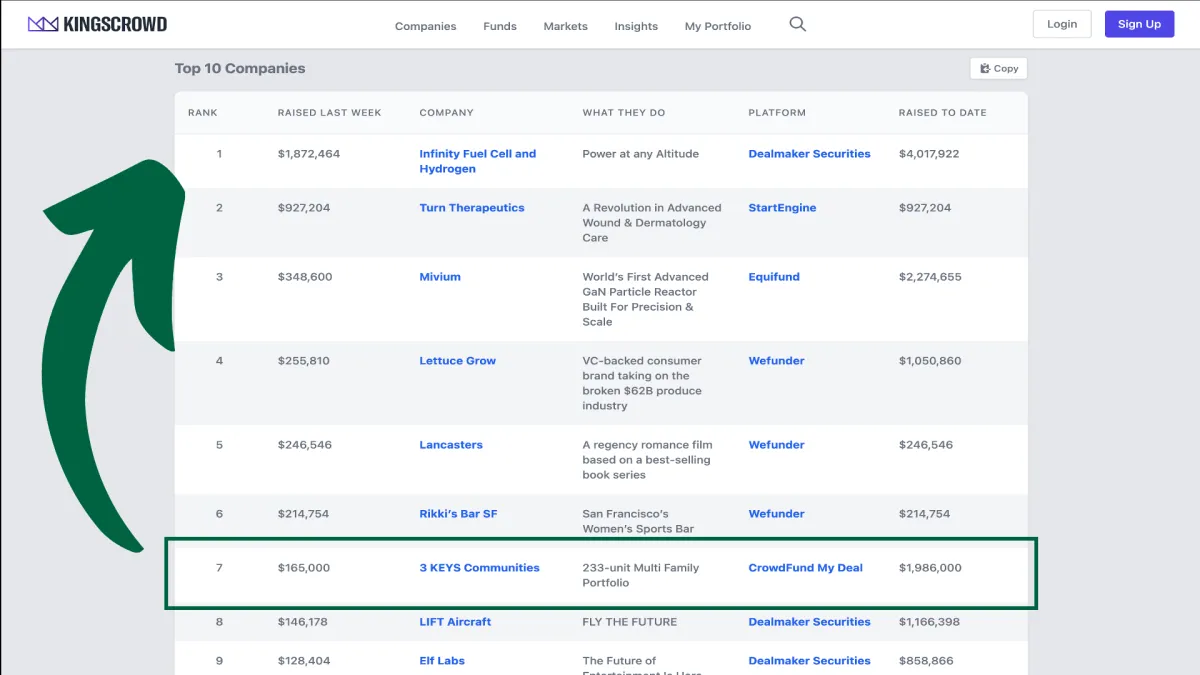Open the StartEngine platform link
Image resolution: width=1200 pixels, height=675 pixels.
click(782, 208)
